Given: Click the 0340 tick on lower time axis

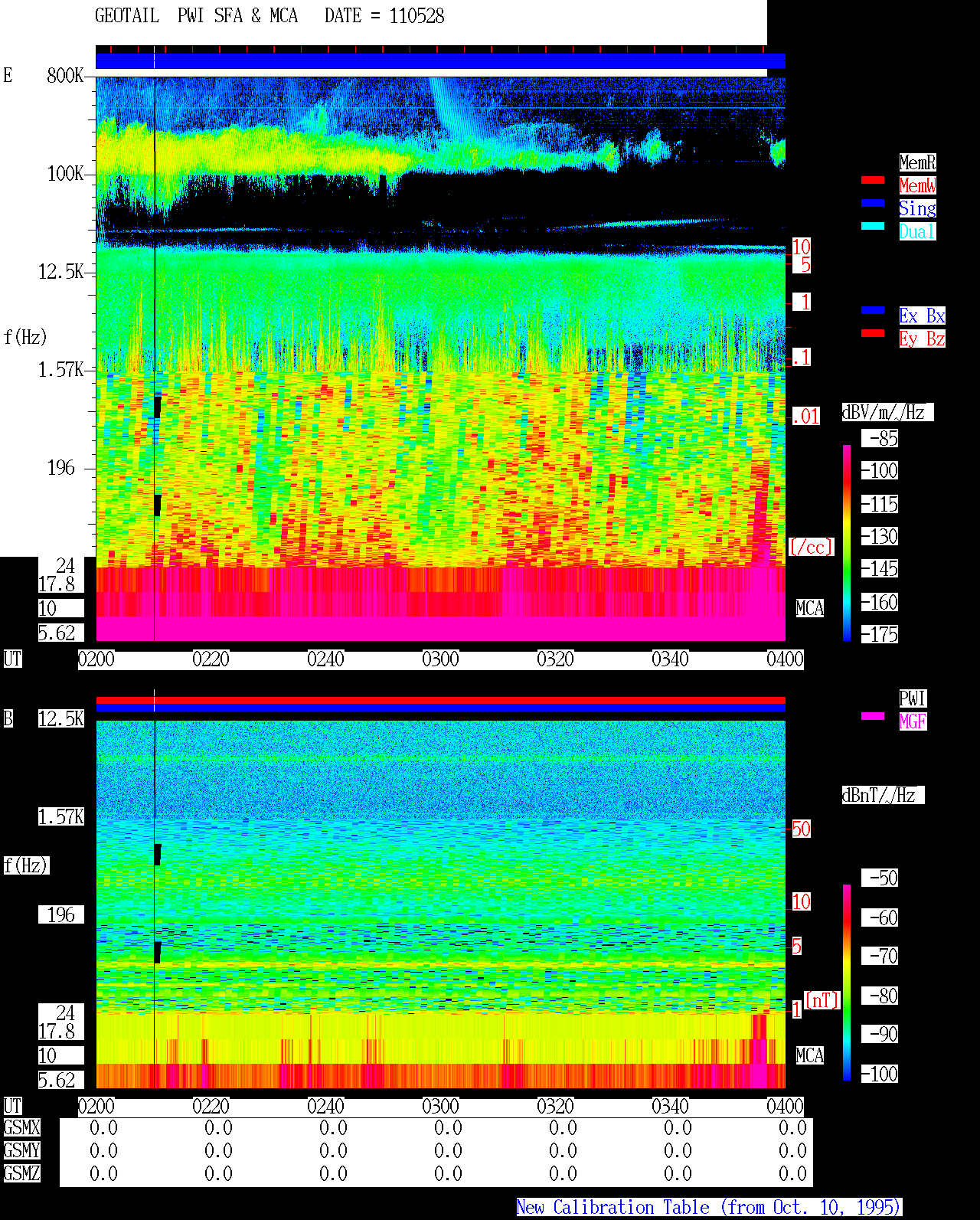Looking at the screenshot, I should pyautogui.click(x=670, y=1107).
